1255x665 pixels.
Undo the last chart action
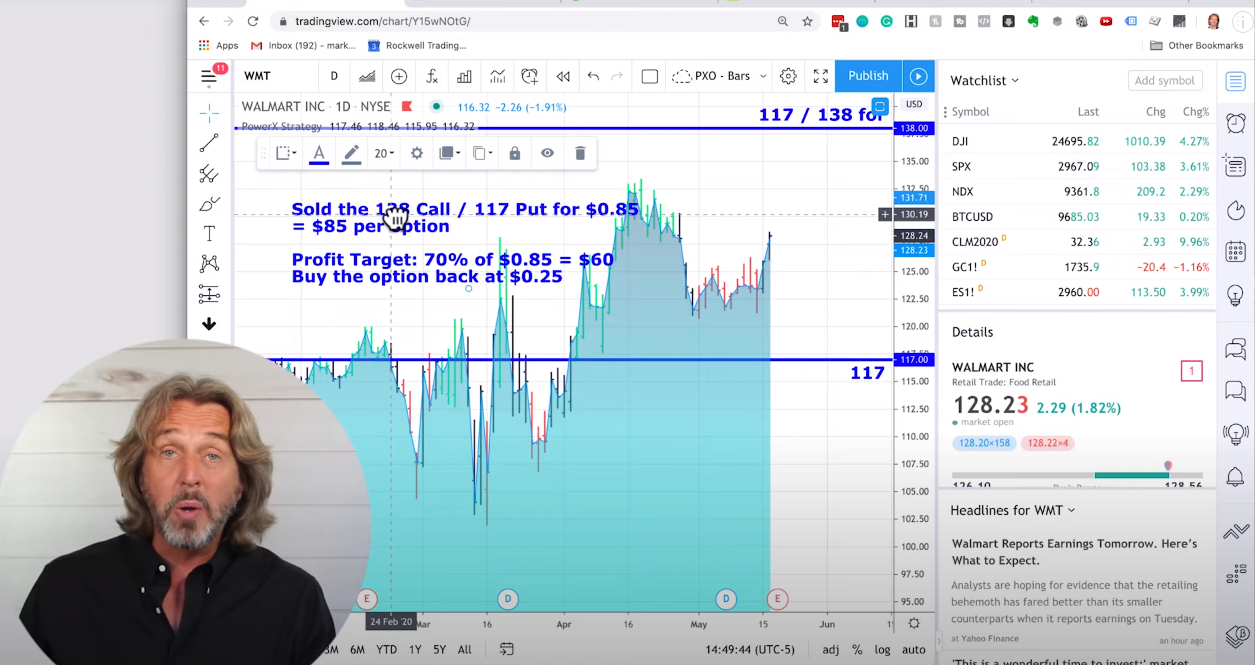593,76
